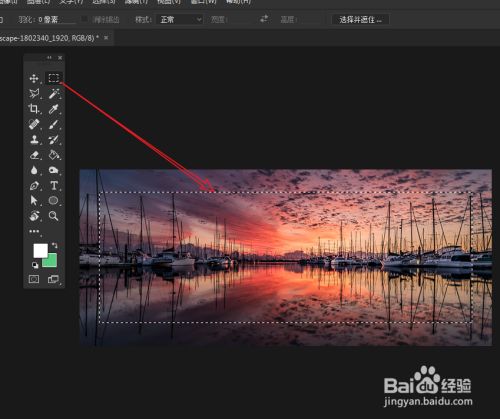Click the height 高度 input field
The image size is (500, 419).
(311, 20)
